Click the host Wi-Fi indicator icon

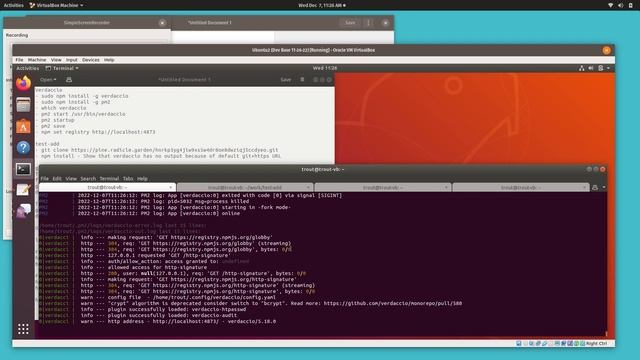coord(611,5)
